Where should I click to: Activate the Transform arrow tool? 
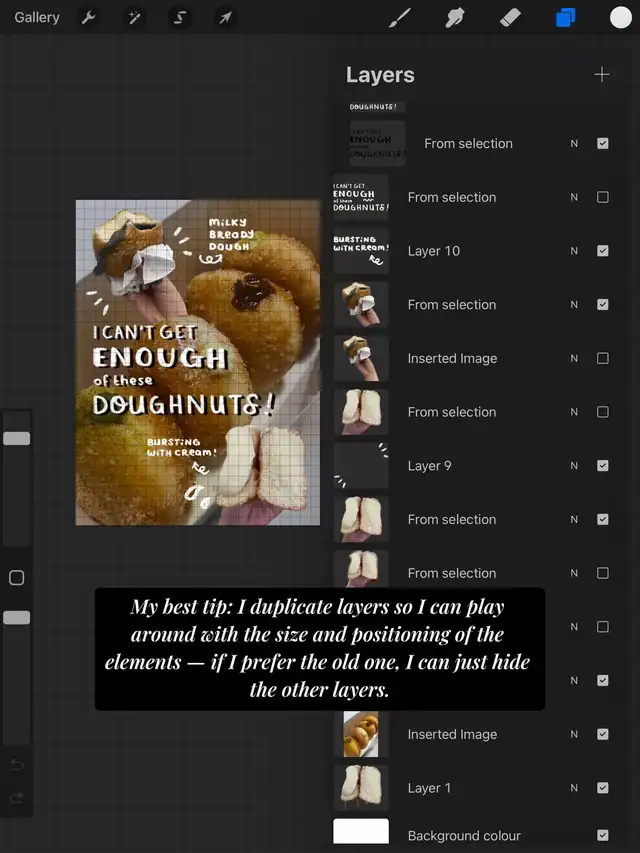point(226,18)
